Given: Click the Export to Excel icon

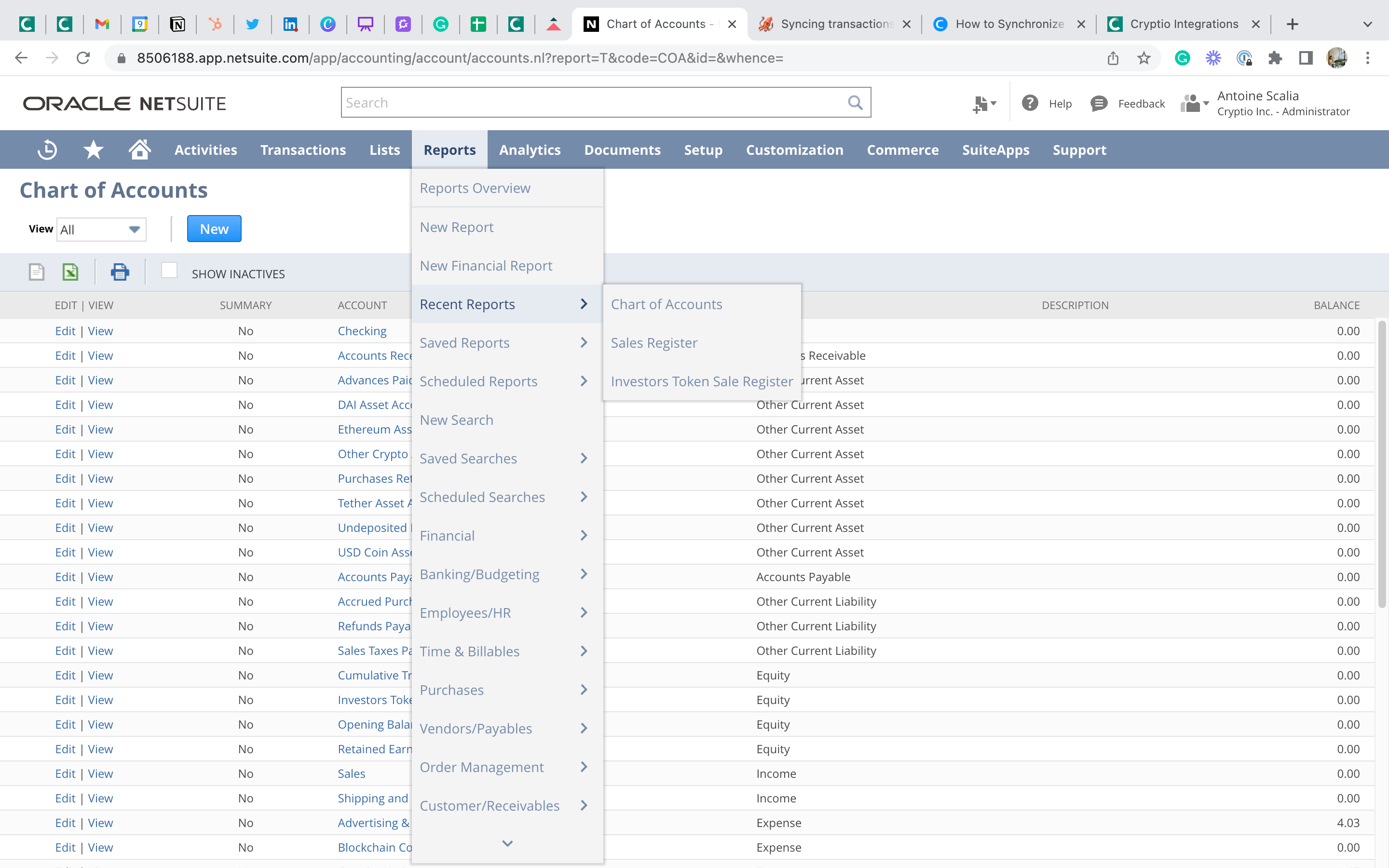Looking at the screenshot, I should point(70,272).
